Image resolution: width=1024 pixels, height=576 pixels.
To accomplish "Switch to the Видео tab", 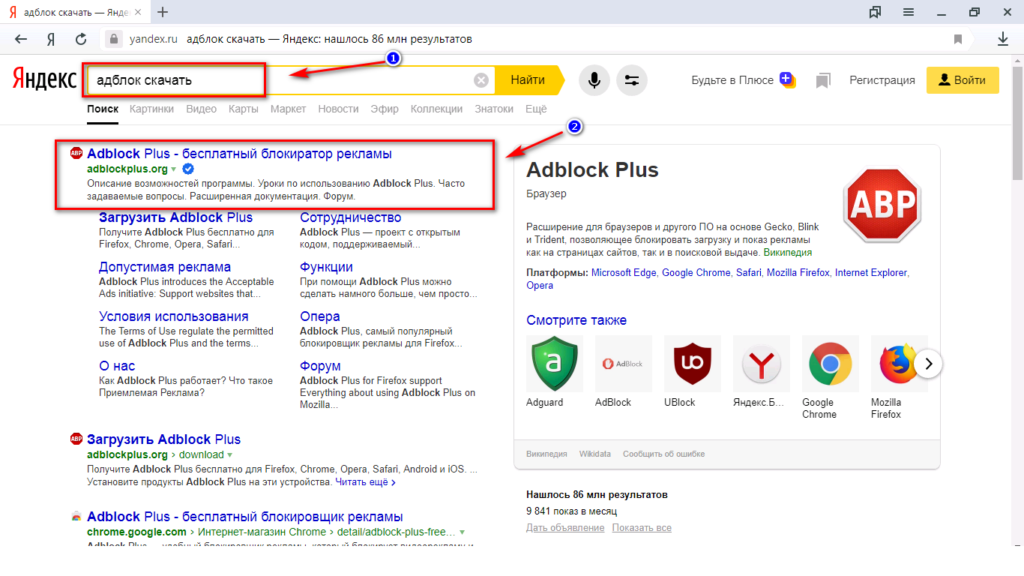I will point(201,109).
